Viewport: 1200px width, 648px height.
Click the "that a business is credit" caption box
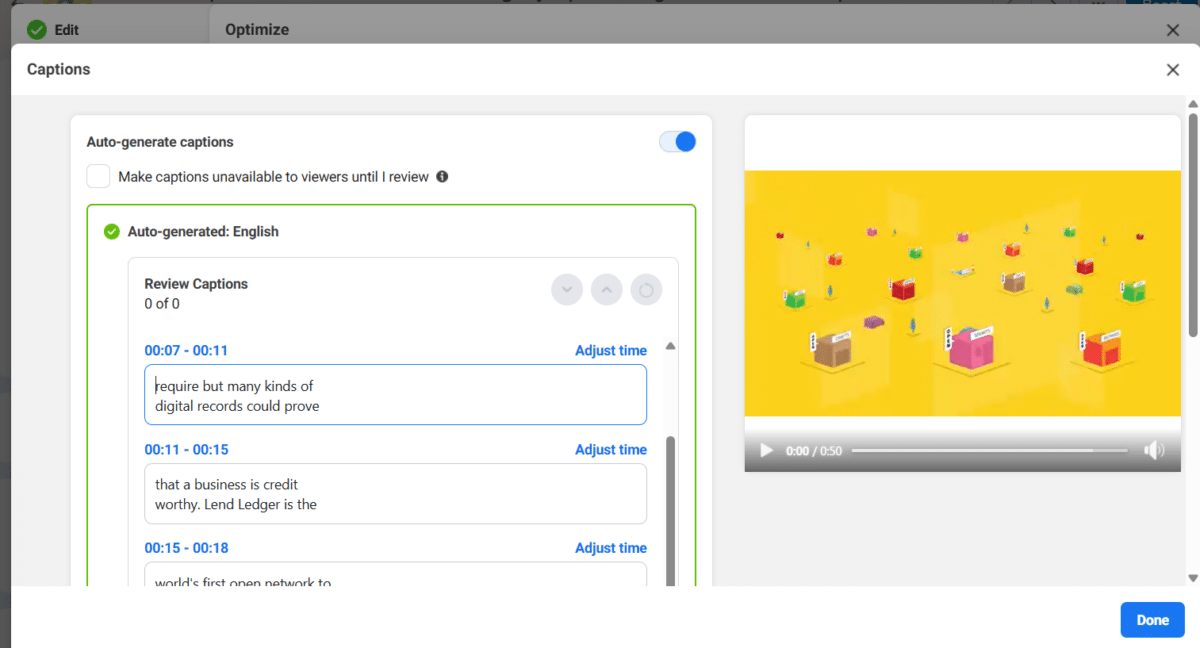[395, 494]
